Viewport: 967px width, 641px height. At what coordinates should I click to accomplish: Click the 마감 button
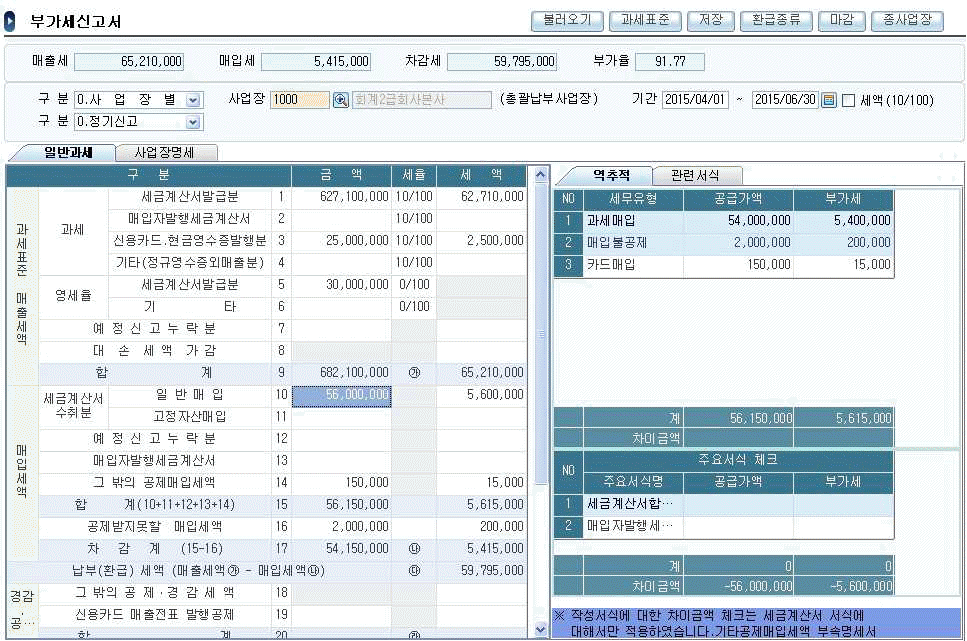841,20
